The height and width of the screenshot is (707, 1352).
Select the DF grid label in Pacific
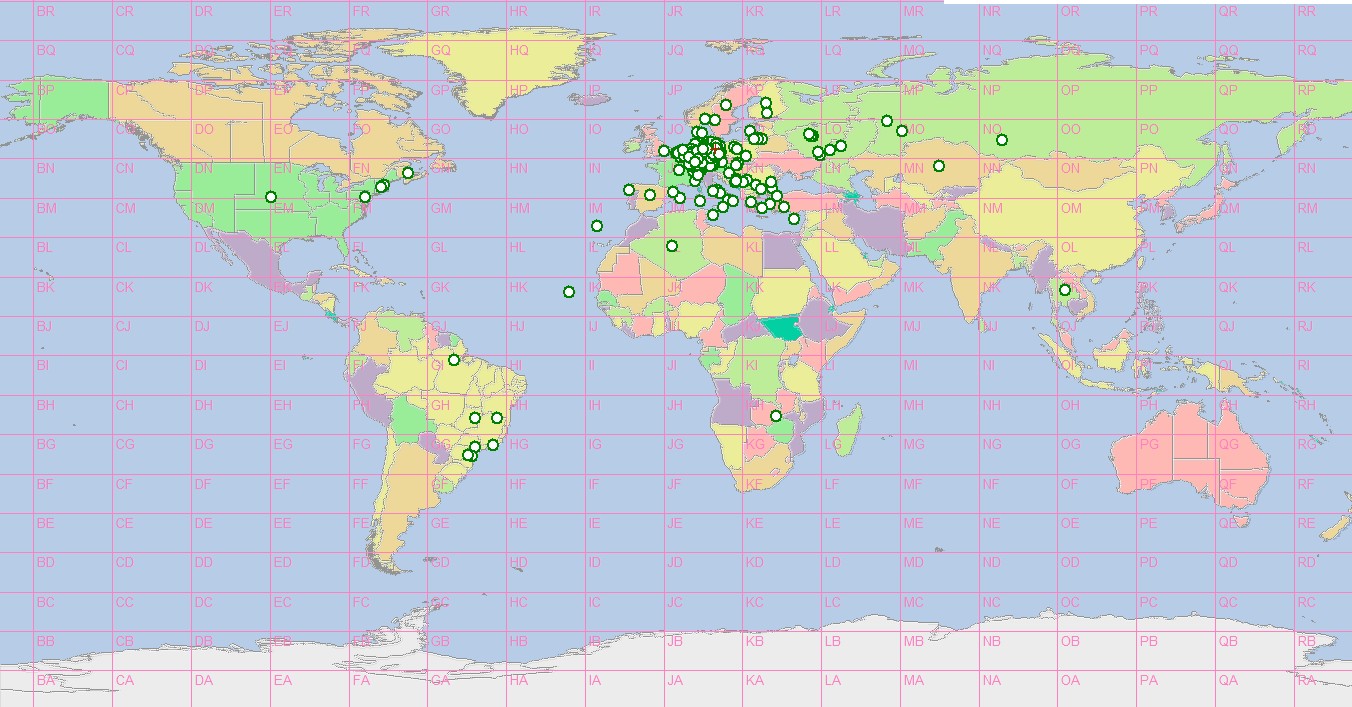(203, 485)
